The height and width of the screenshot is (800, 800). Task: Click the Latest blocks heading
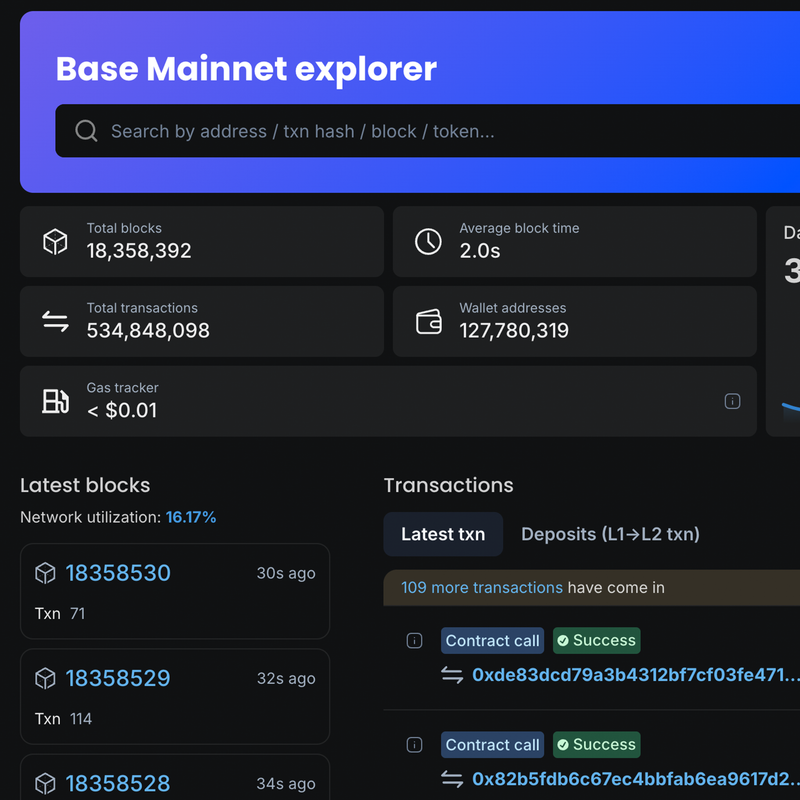(85, 485)
